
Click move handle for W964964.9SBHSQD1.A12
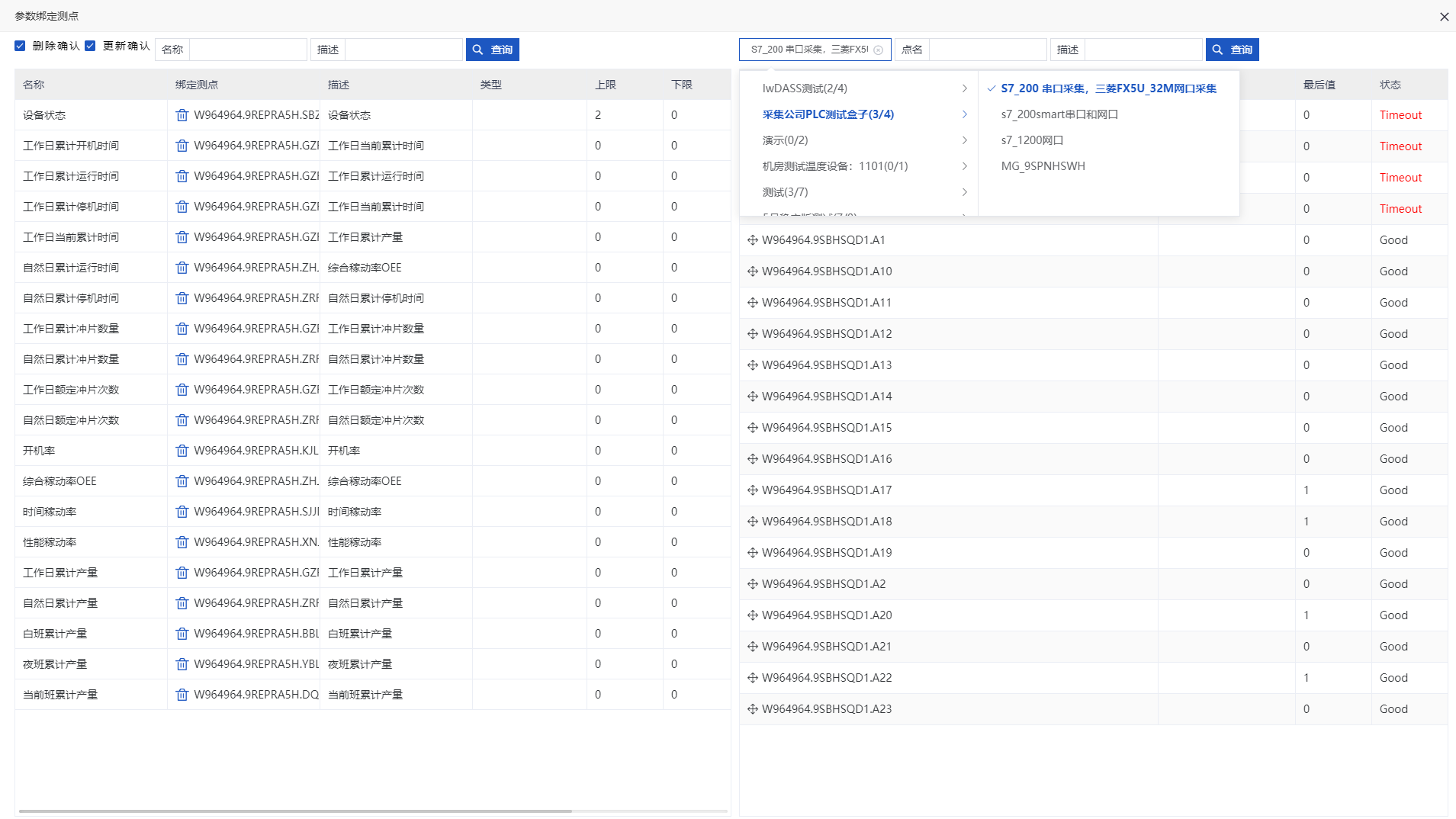pos(753,334)
